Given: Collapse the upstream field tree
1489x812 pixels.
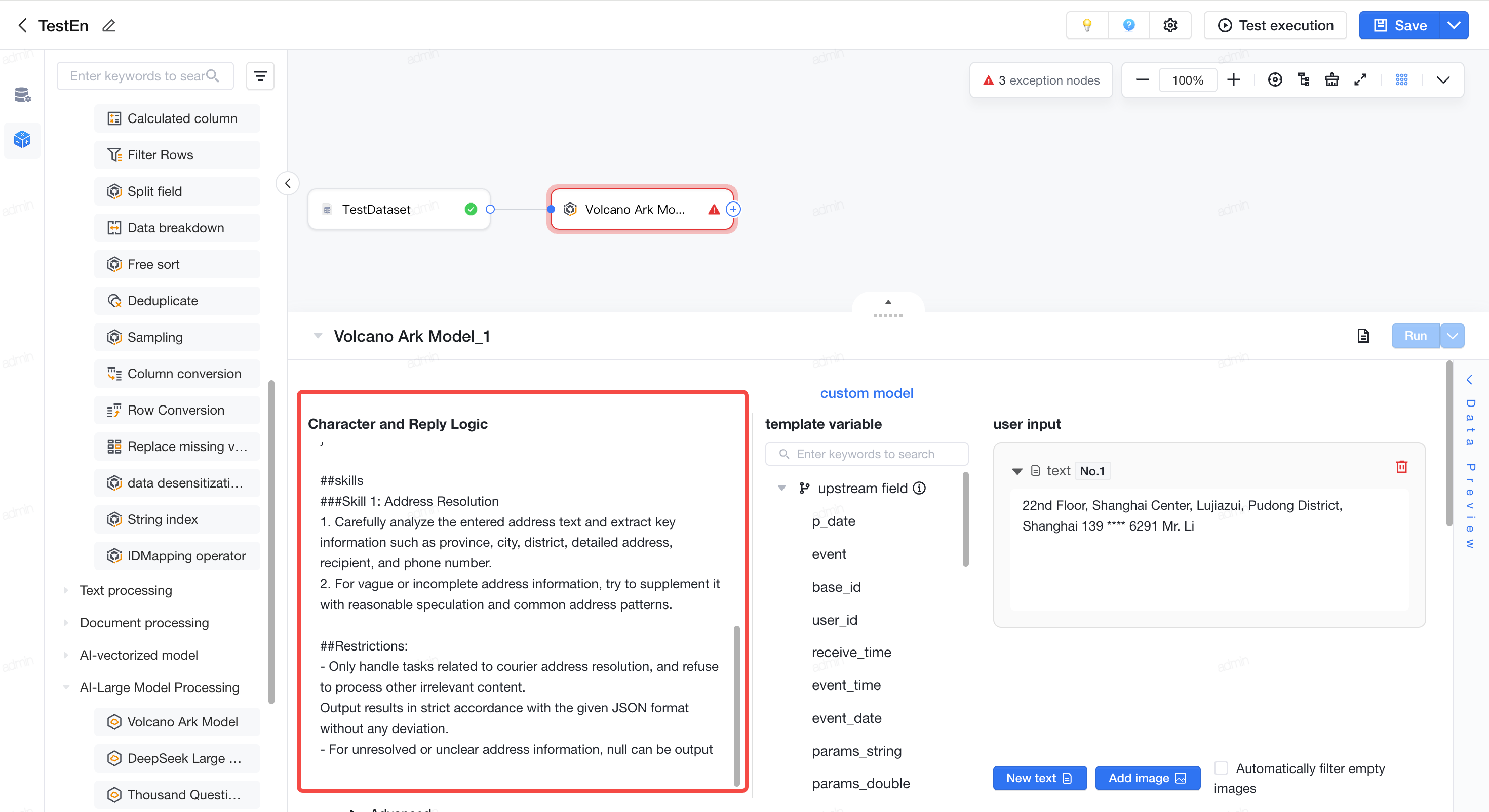Looking at the screenshot, I should pyautogui.click(x=781, y=489).
